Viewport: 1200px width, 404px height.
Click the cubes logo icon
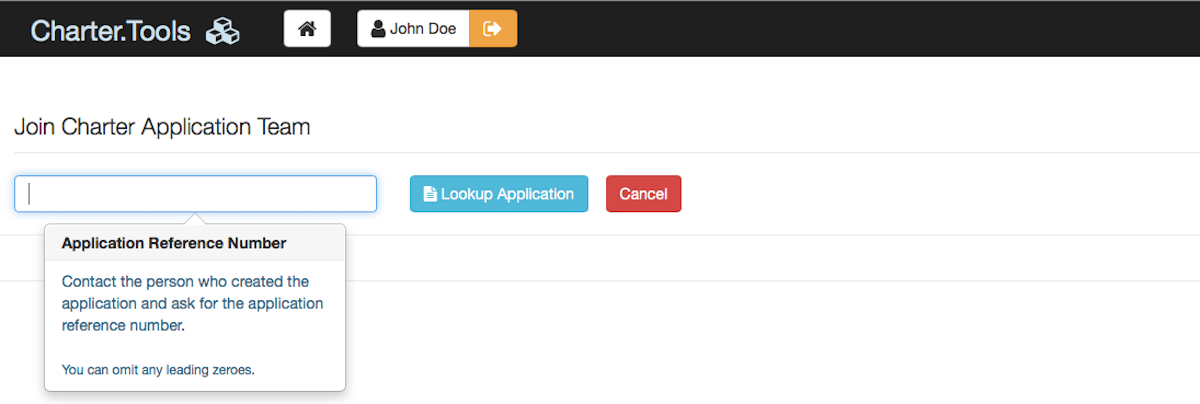223,32
